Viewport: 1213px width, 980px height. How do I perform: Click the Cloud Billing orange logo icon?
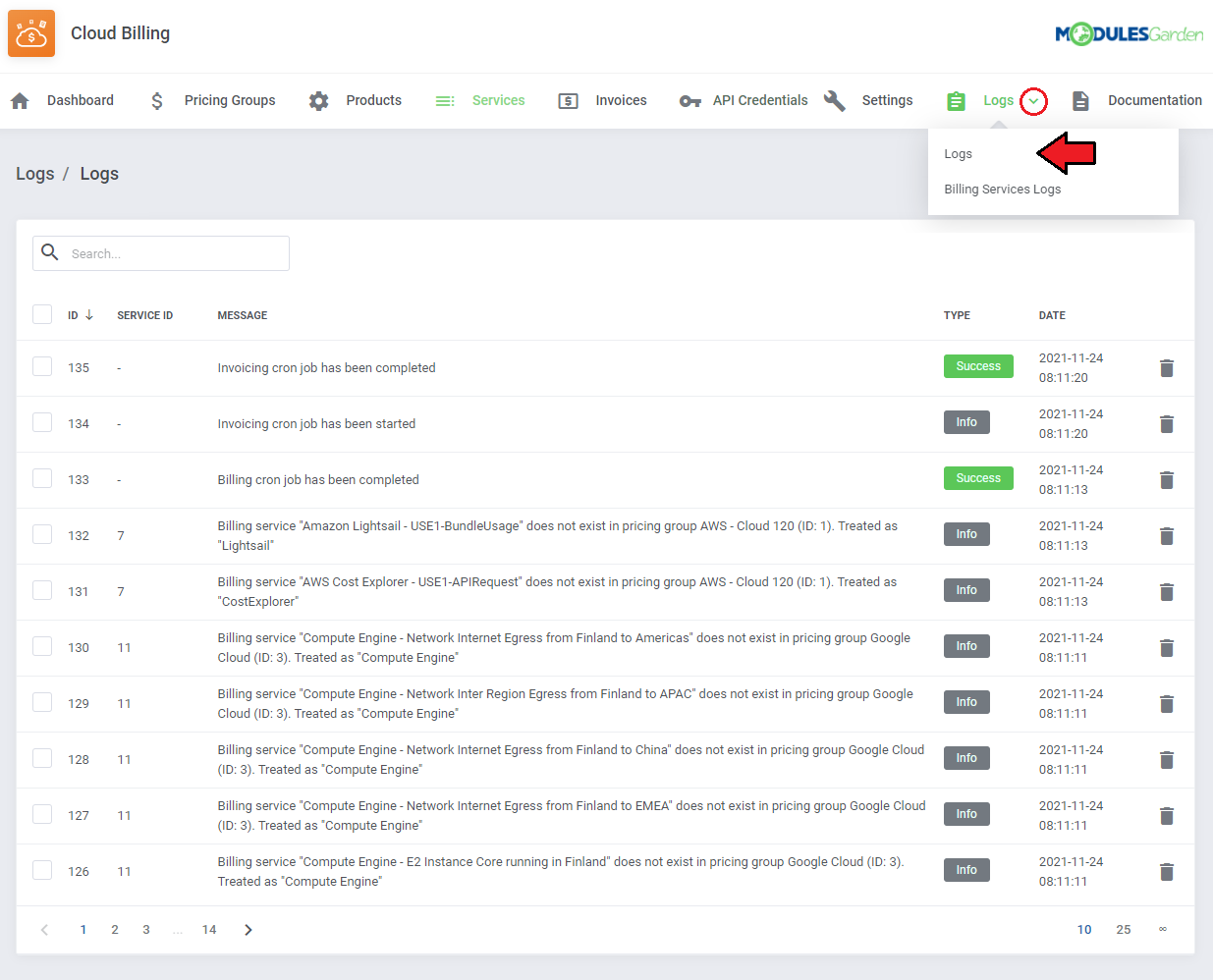[x=31, y=33]
